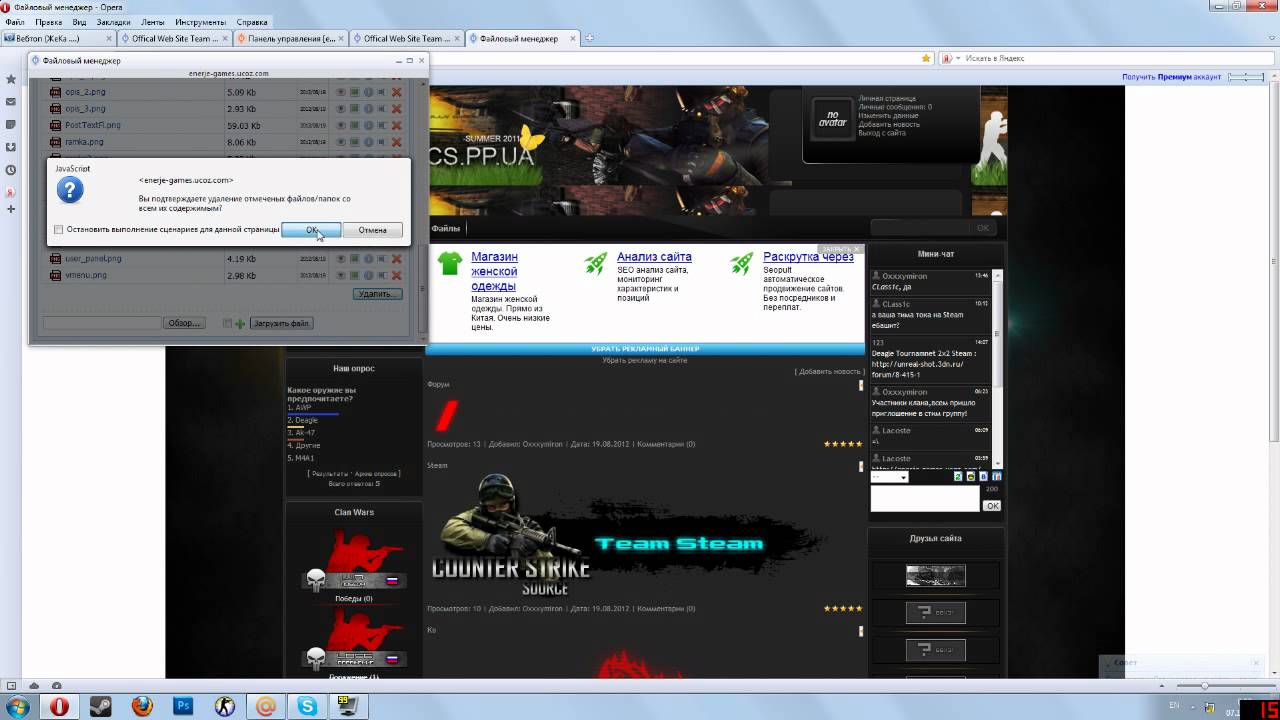This screenshot has height=720, width=1280.
Task: Open mail panel in Opera sidebar
Action: tap(11, 101)
